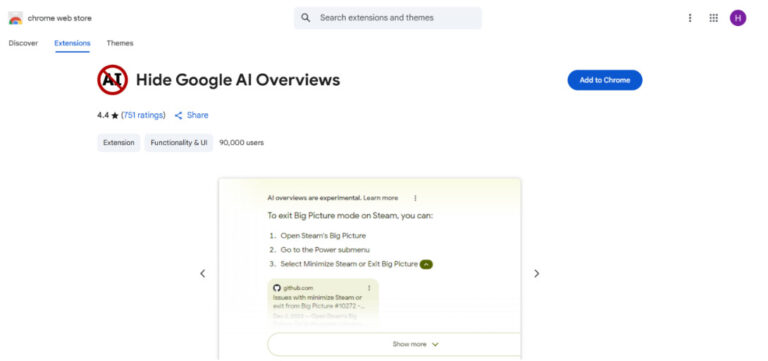Select the Extensions tab
Viewport: 768px width, 361px height.
point(72,43)
